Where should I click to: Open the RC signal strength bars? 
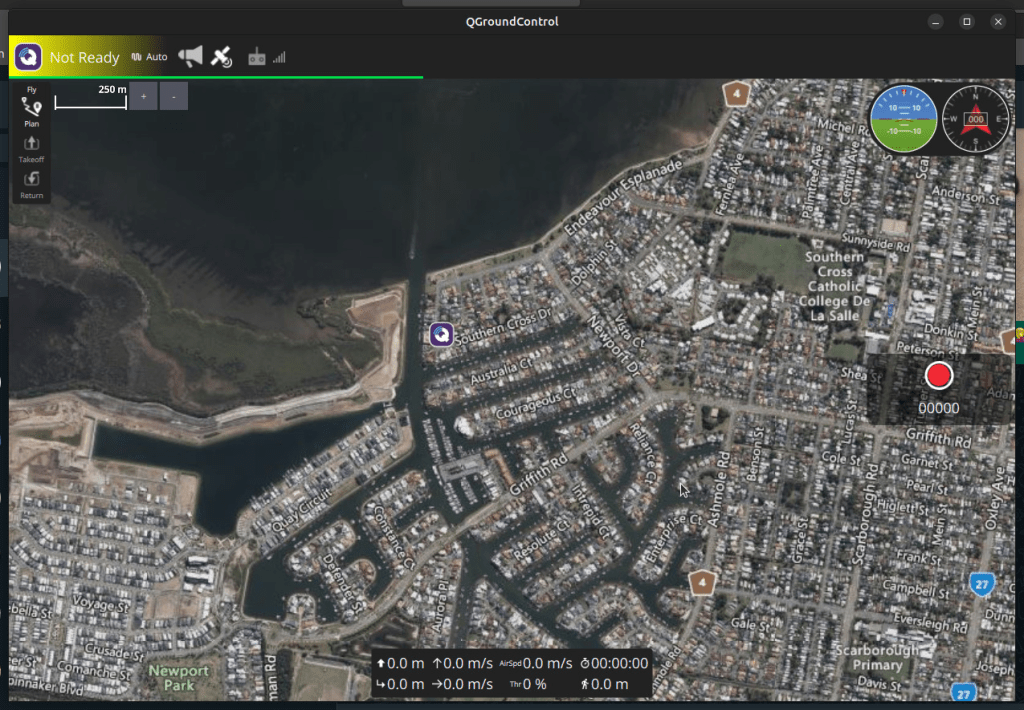click(279, 58)
